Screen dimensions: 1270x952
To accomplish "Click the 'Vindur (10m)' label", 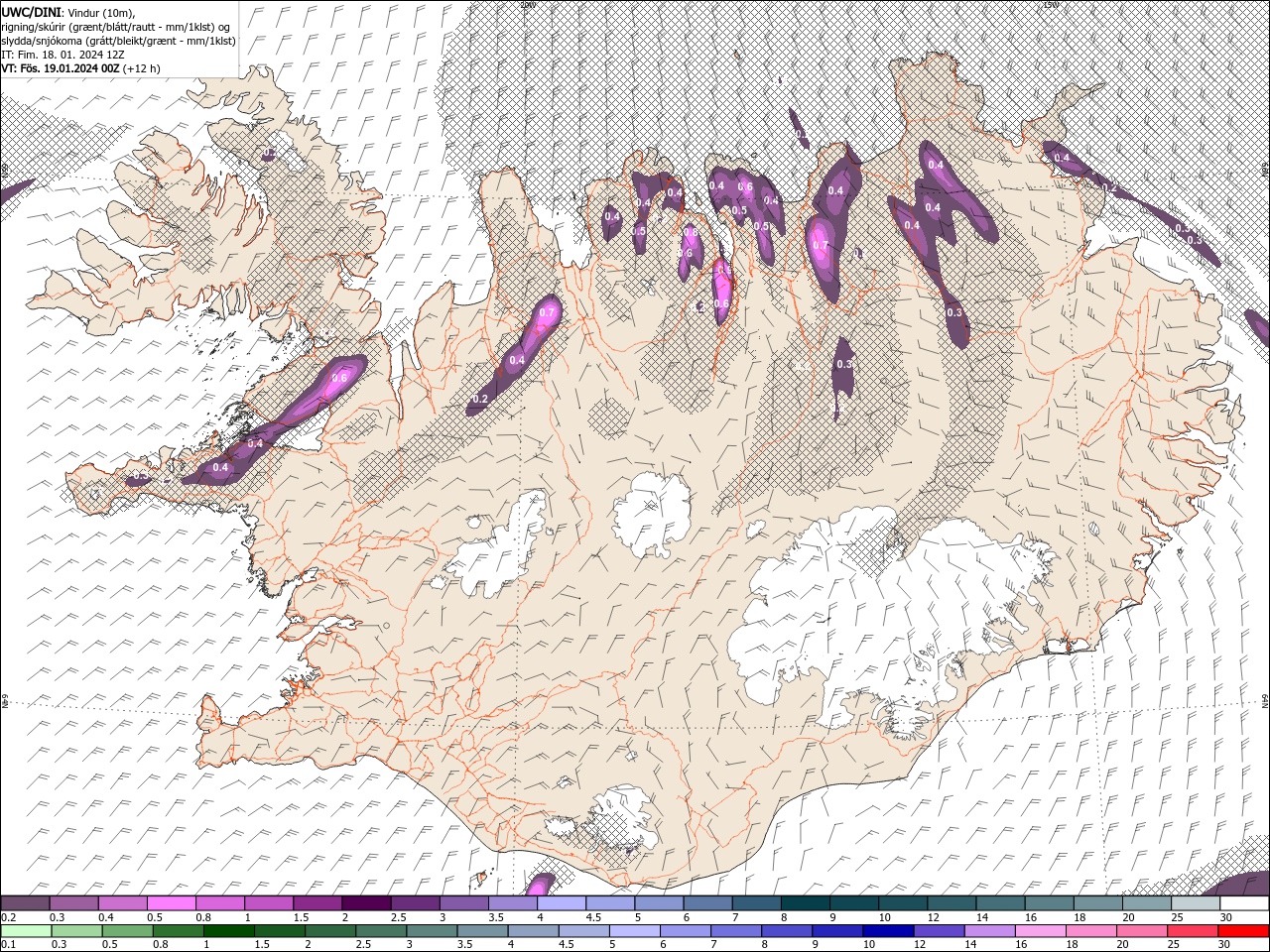I will 101,12.
